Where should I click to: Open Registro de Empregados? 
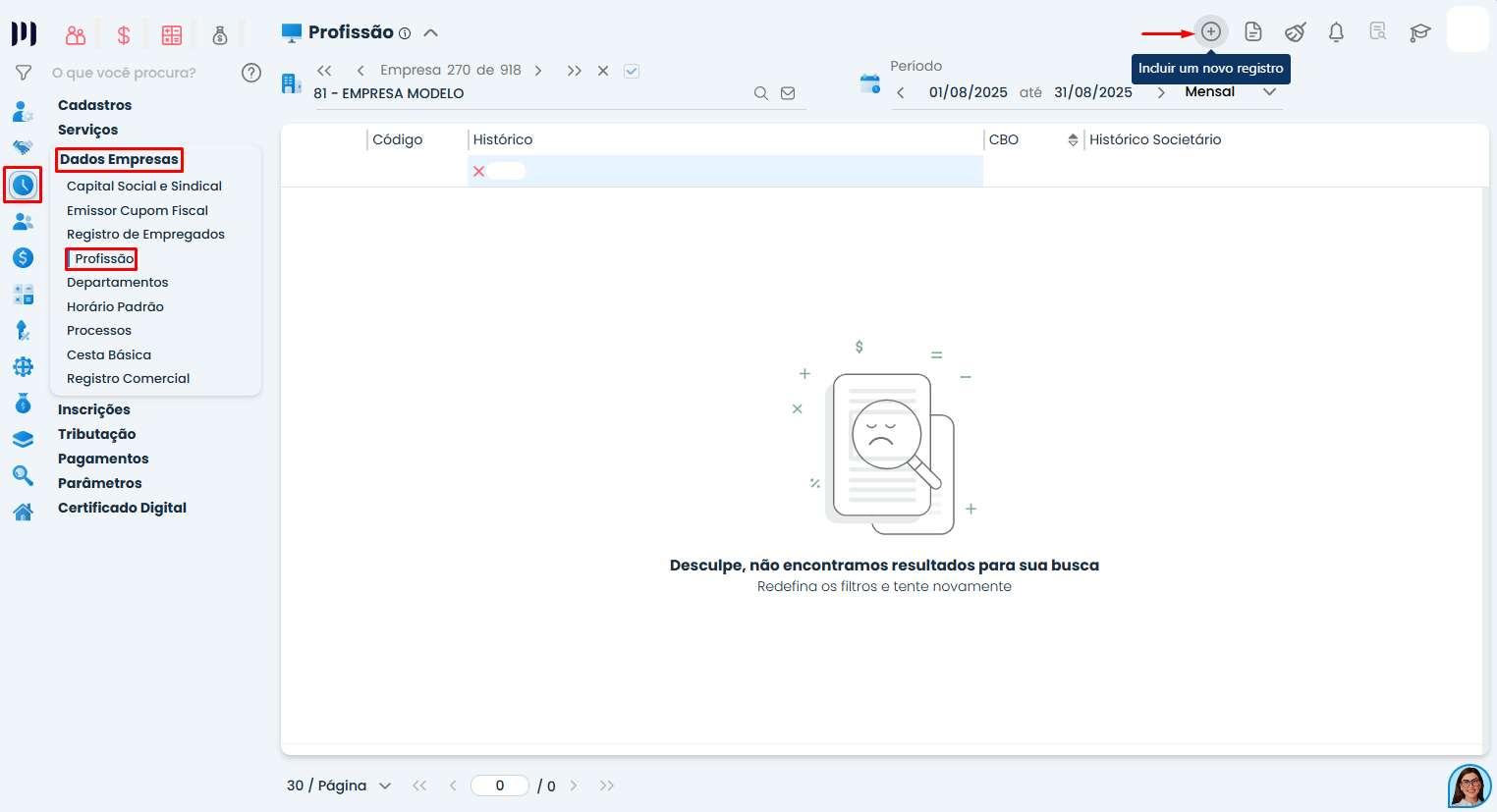pos(145,234)
